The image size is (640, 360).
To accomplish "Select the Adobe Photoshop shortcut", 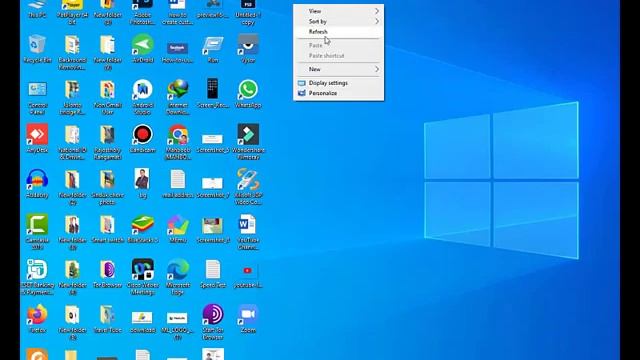I will [142, 12].
